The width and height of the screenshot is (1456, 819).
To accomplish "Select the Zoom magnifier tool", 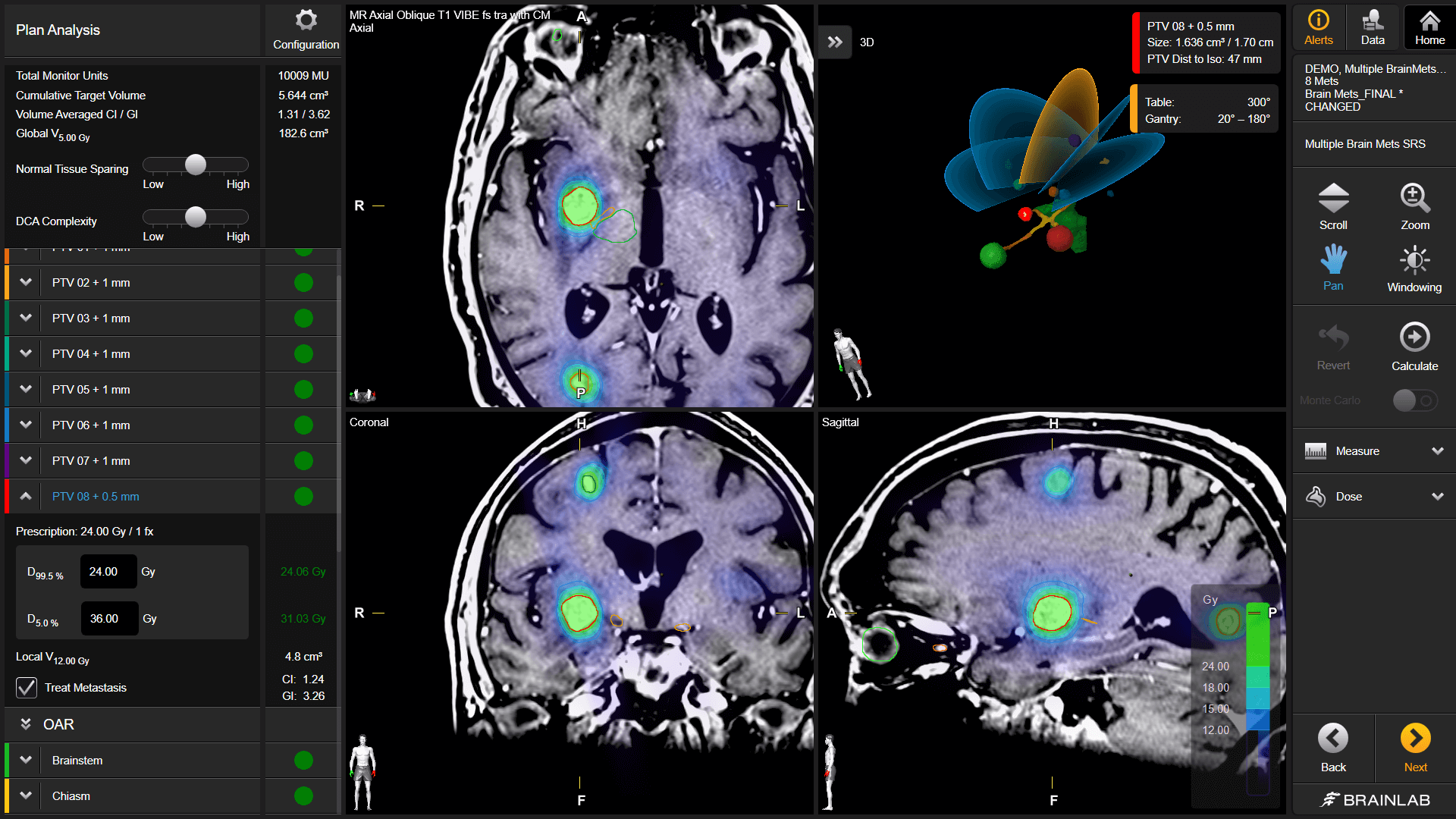I will point(1415,198).
